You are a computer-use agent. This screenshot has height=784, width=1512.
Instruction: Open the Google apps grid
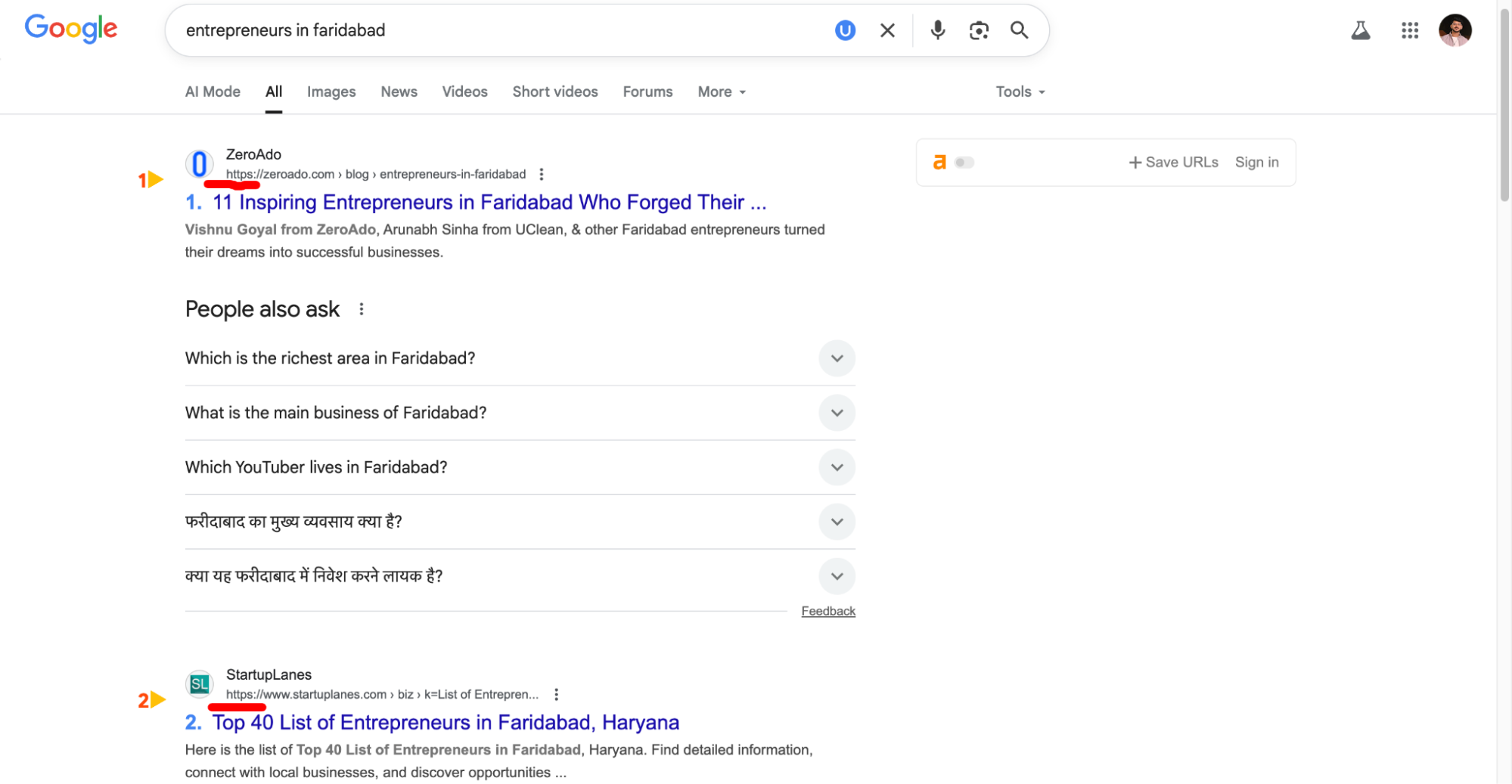pos(1409,30)
